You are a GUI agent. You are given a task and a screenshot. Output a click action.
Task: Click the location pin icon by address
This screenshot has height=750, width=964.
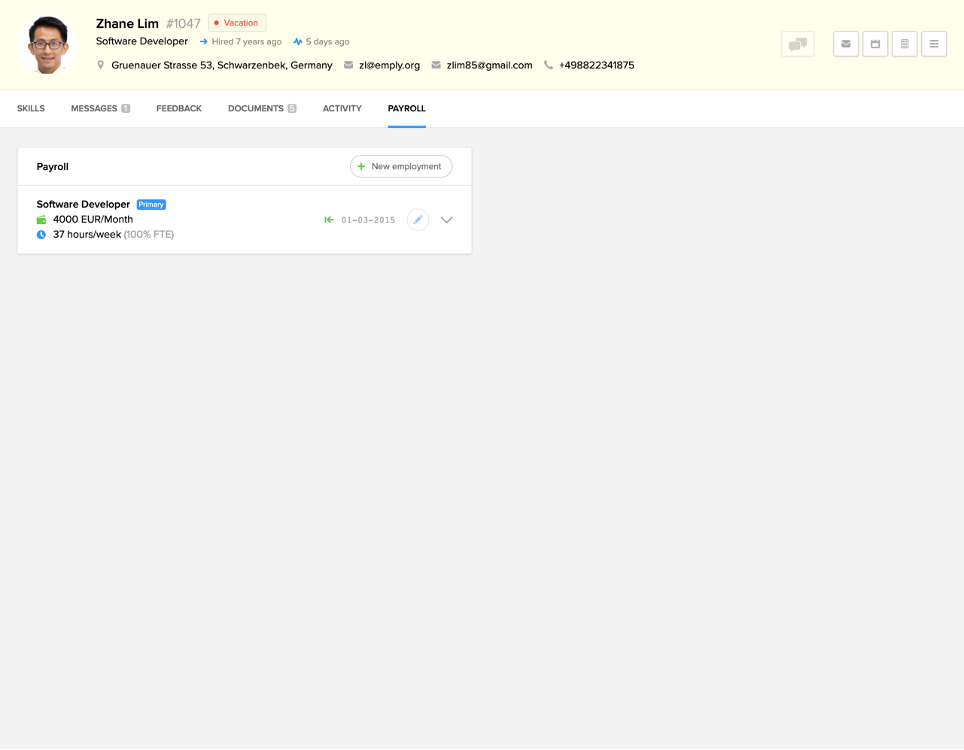point(101,65)
